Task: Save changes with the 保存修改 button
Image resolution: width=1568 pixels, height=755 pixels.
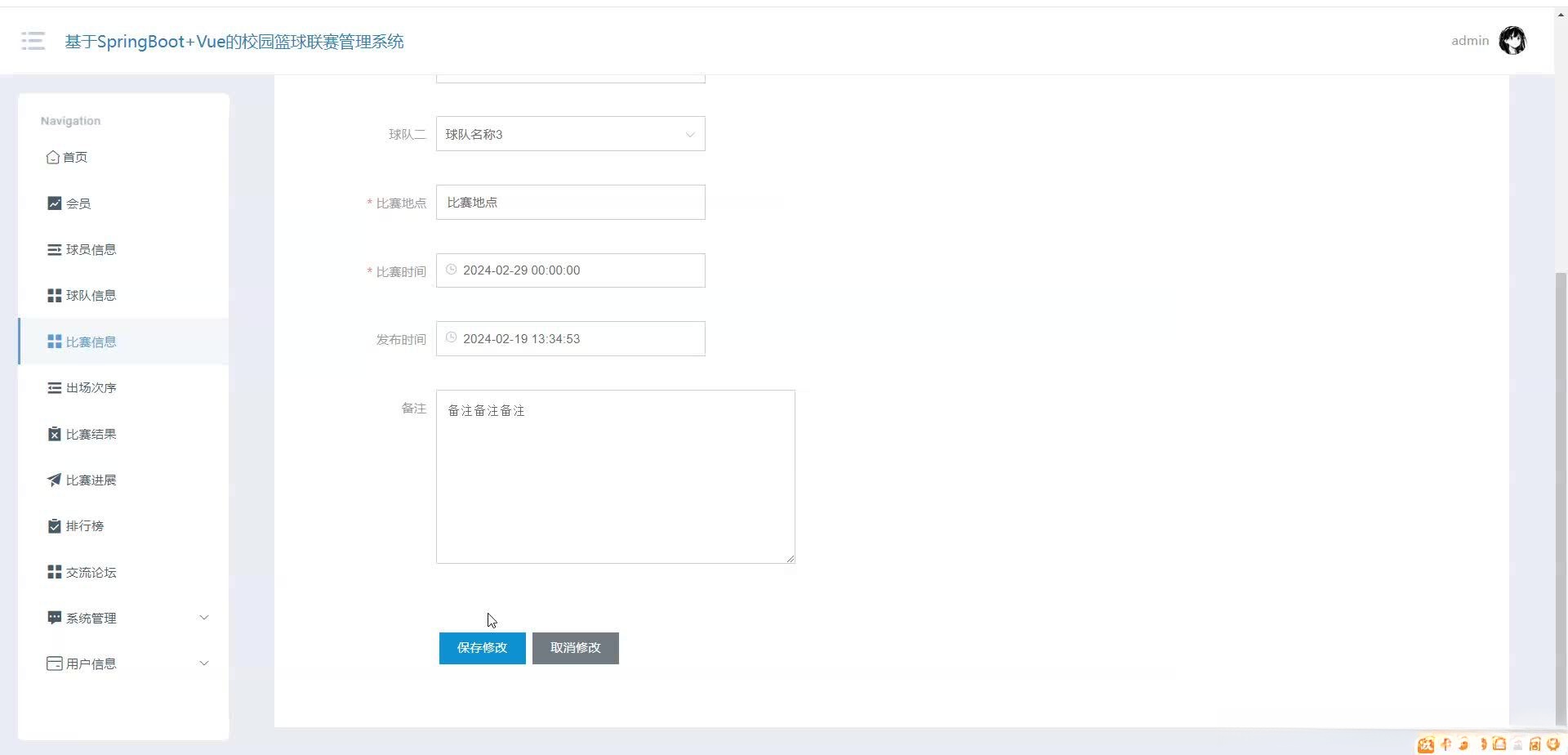Action: pos(483,648)
